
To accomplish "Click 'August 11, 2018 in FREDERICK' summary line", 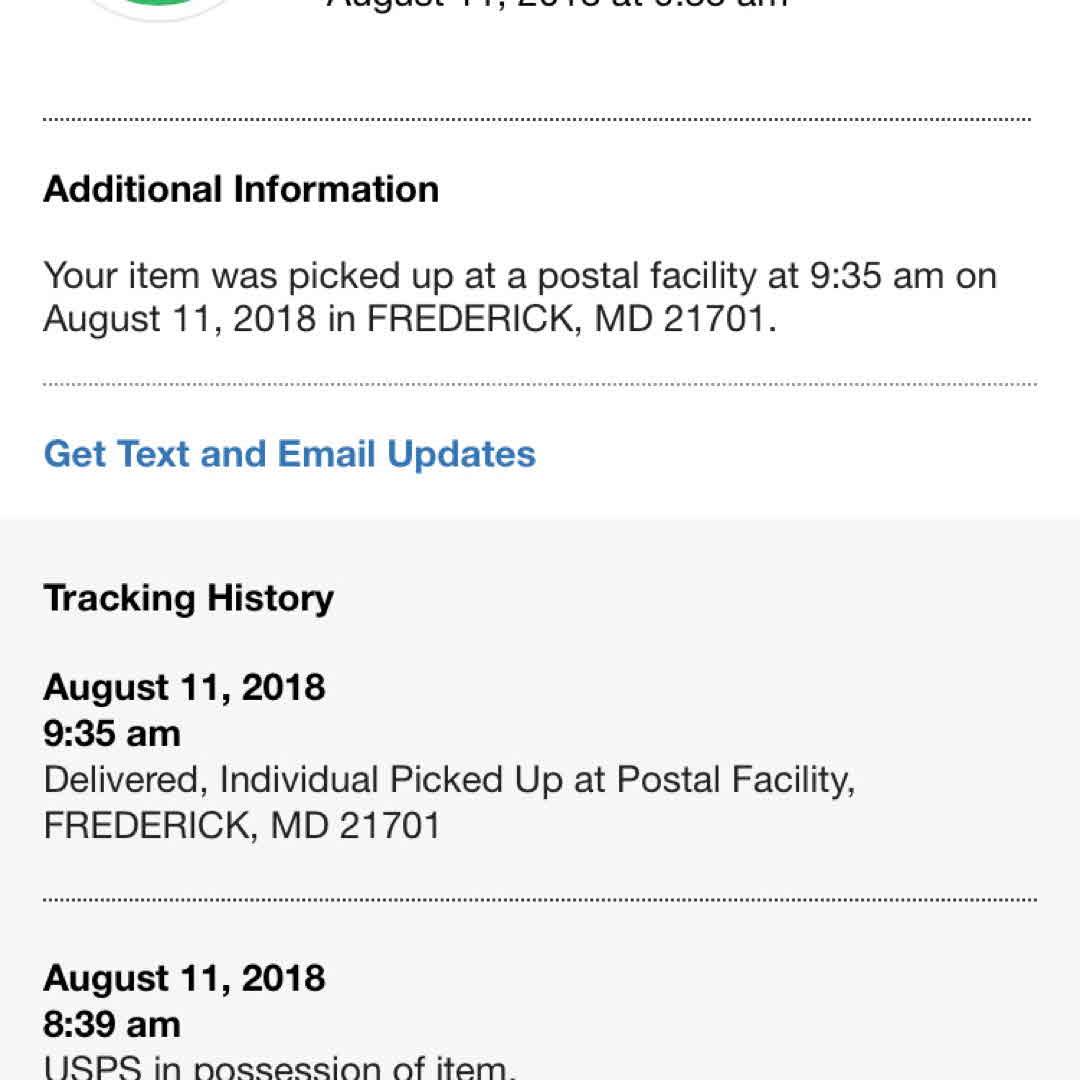I will point(409,320).
